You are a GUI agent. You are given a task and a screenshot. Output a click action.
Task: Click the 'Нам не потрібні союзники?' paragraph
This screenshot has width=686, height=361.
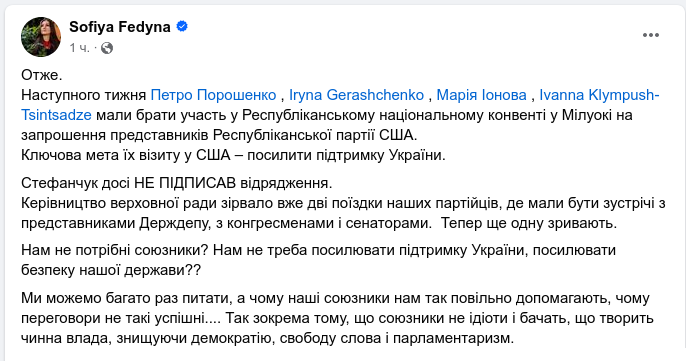pyautogui.click(x=318, y=260)
